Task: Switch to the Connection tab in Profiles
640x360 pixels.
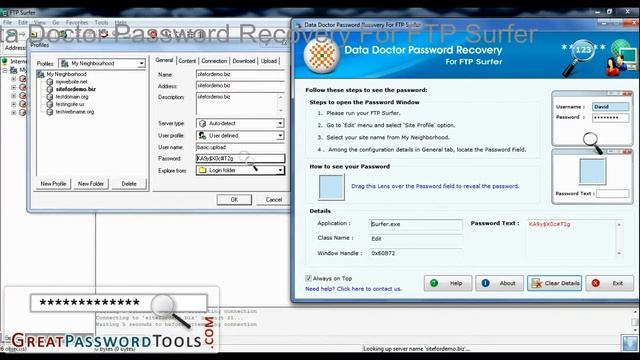Action: (214, 61)
